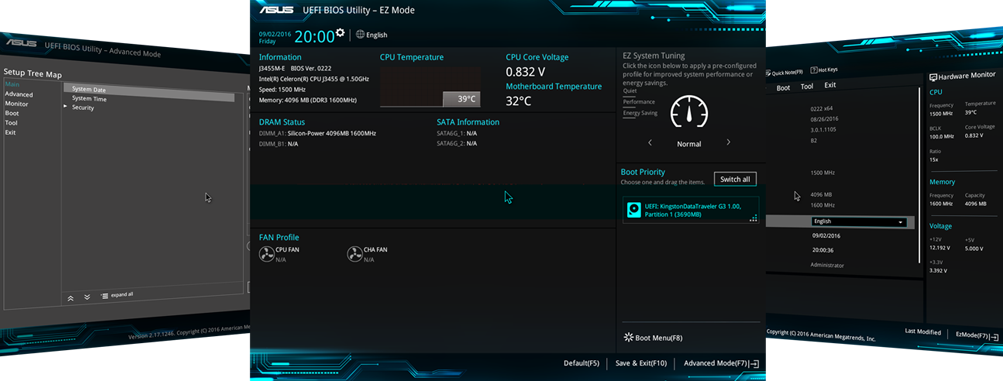The image size is (1003, 381).
Task: Click Default(F5) in bottom bar
Action: coord(581,363)
